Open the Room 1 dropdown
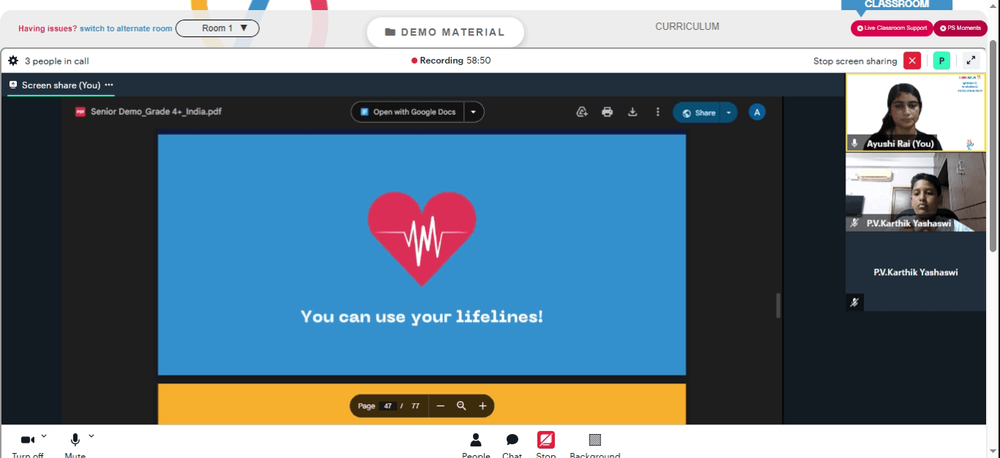The width and height of the screenshot is (1000, 458). [x=217, y=28]
